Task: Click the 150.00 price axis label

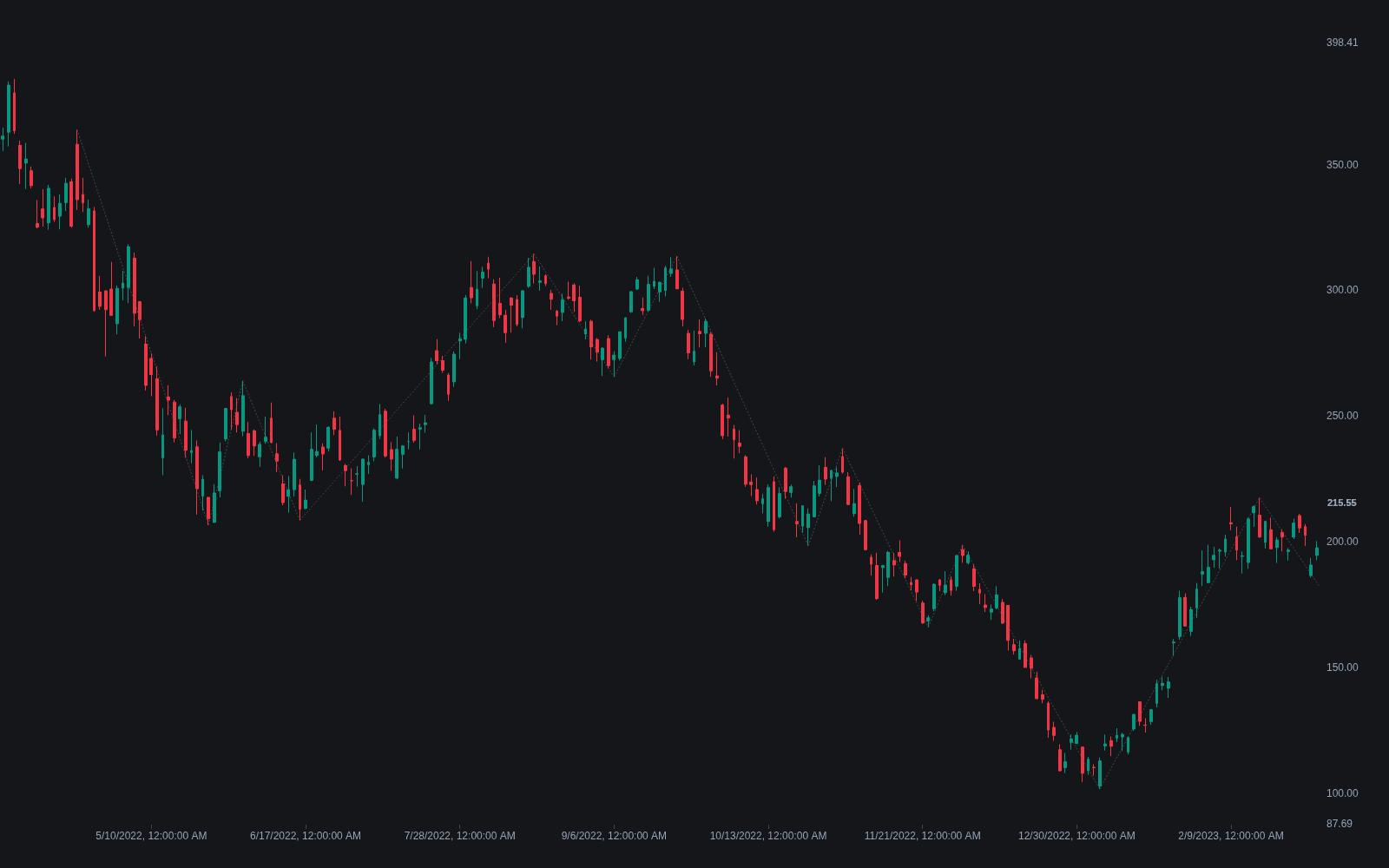Action: click(1342, 667)
